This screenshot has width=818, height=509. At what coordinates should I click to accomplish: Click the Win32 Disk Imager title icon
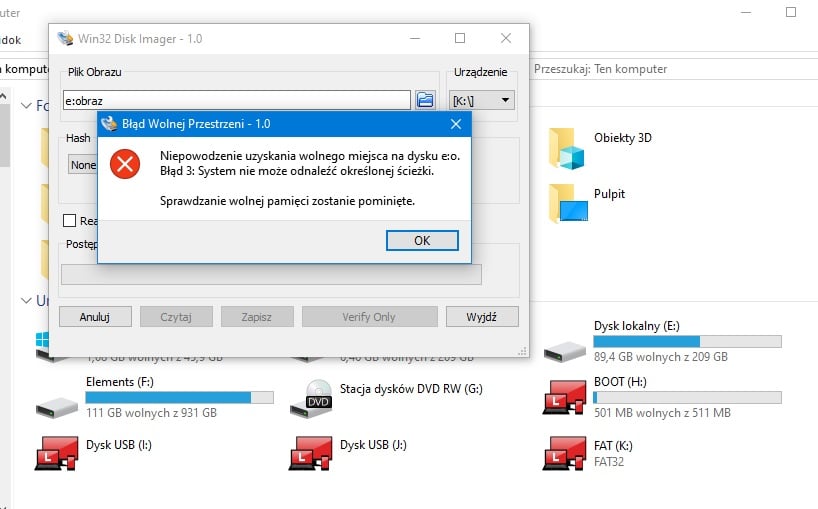point(65,38)
